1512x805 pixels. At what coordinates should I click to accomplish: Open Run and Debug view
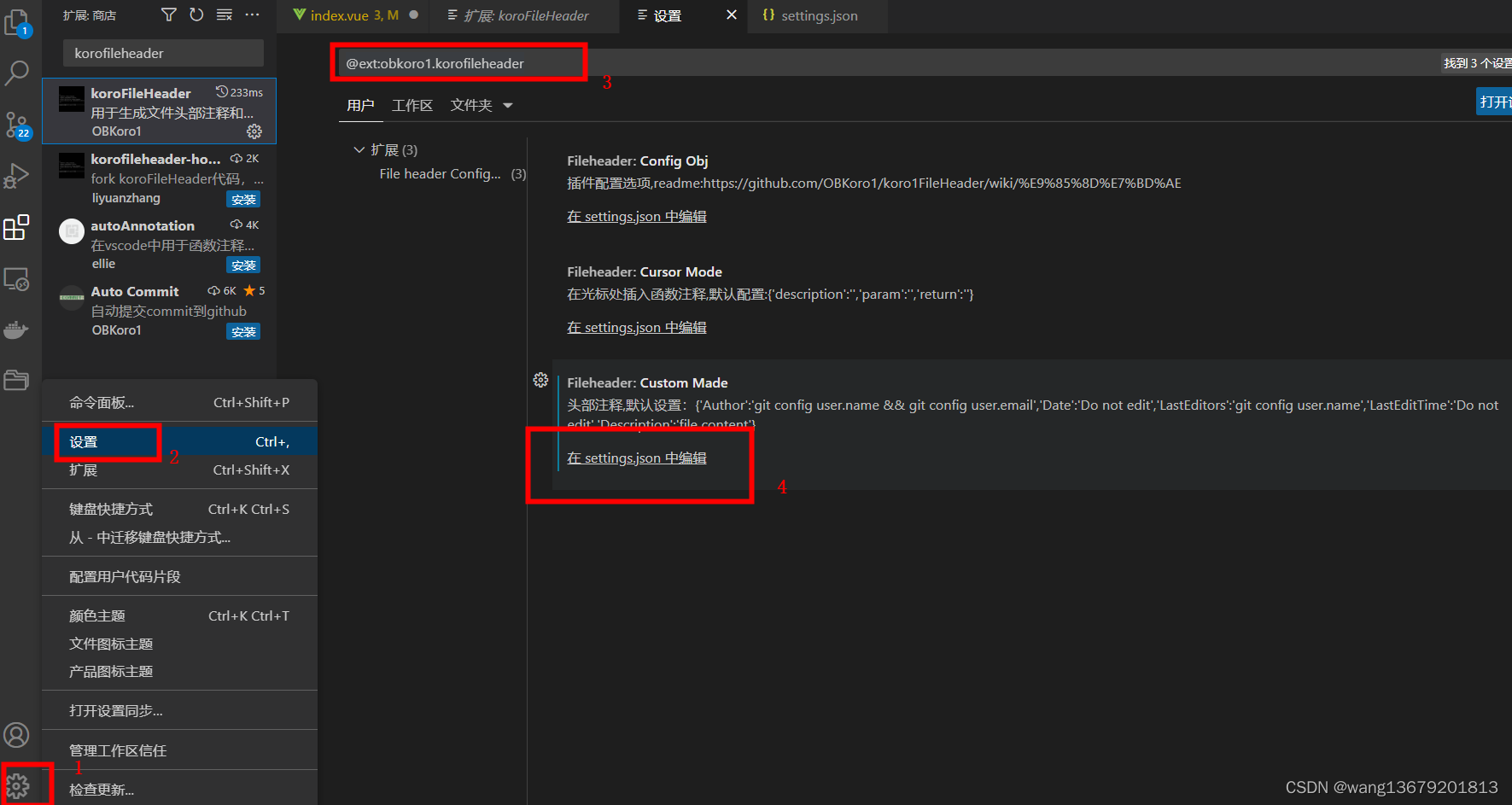coord(17,176)
